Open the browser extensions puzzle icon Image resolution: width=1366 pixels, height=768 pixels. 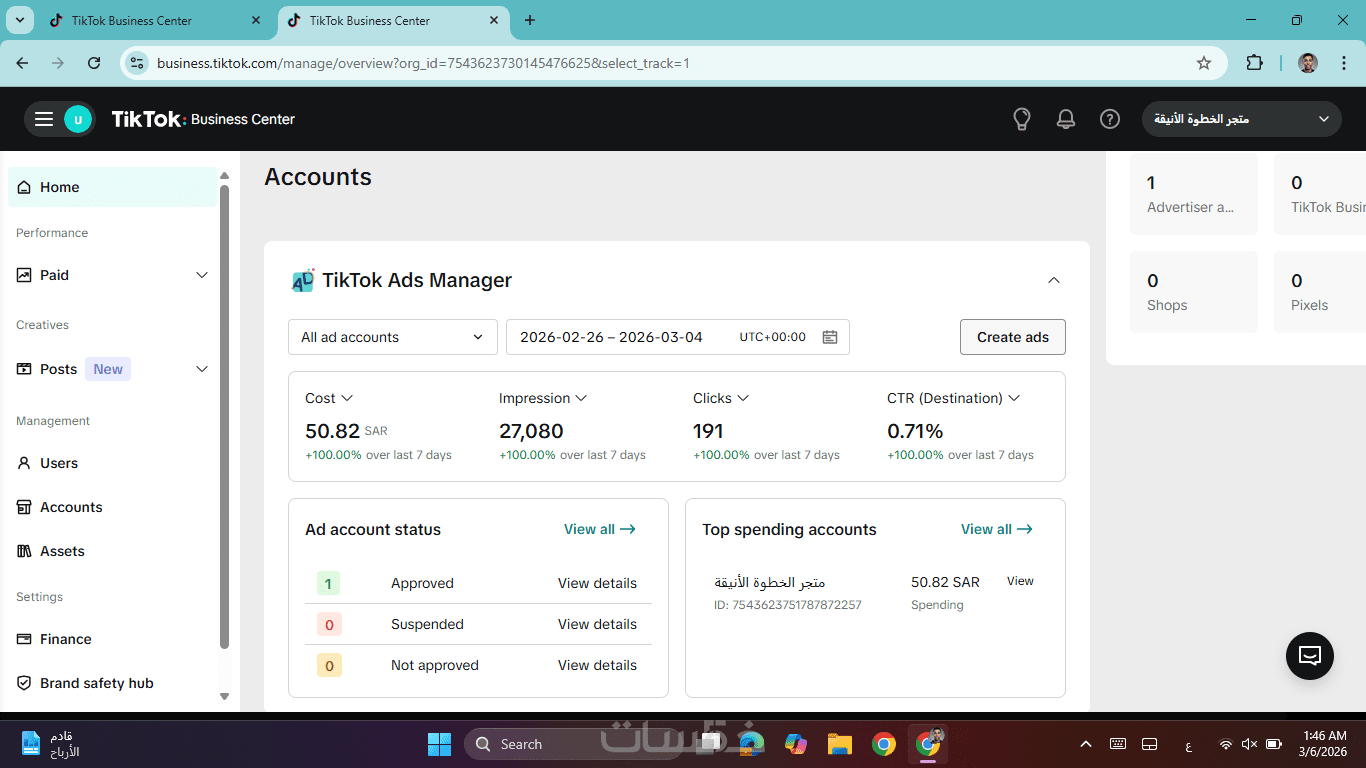[x=1255, y=63]
